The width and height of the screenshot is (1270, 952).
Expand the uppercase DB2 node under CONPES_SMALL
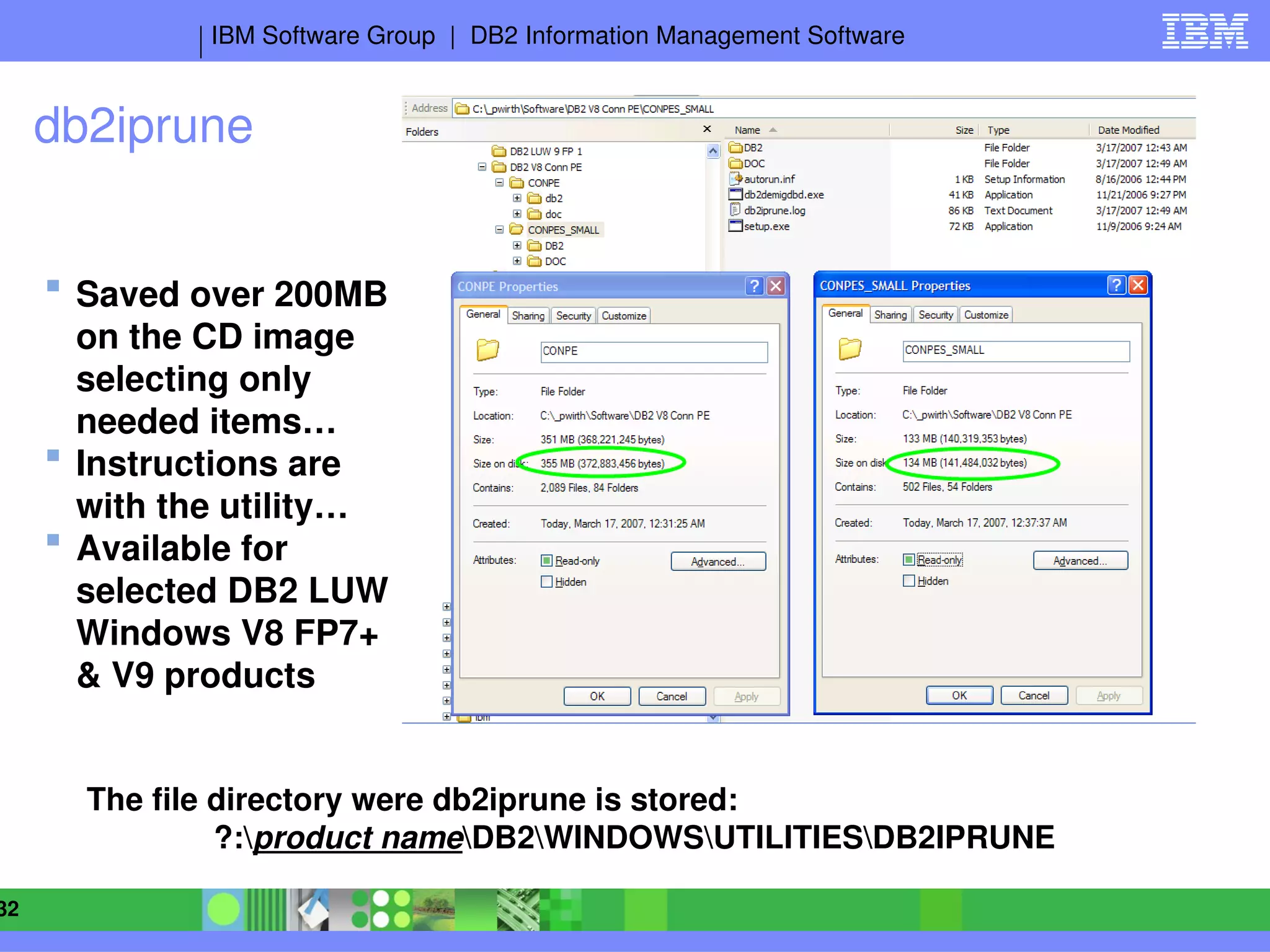pyautogui.click(x=517, y=245)
